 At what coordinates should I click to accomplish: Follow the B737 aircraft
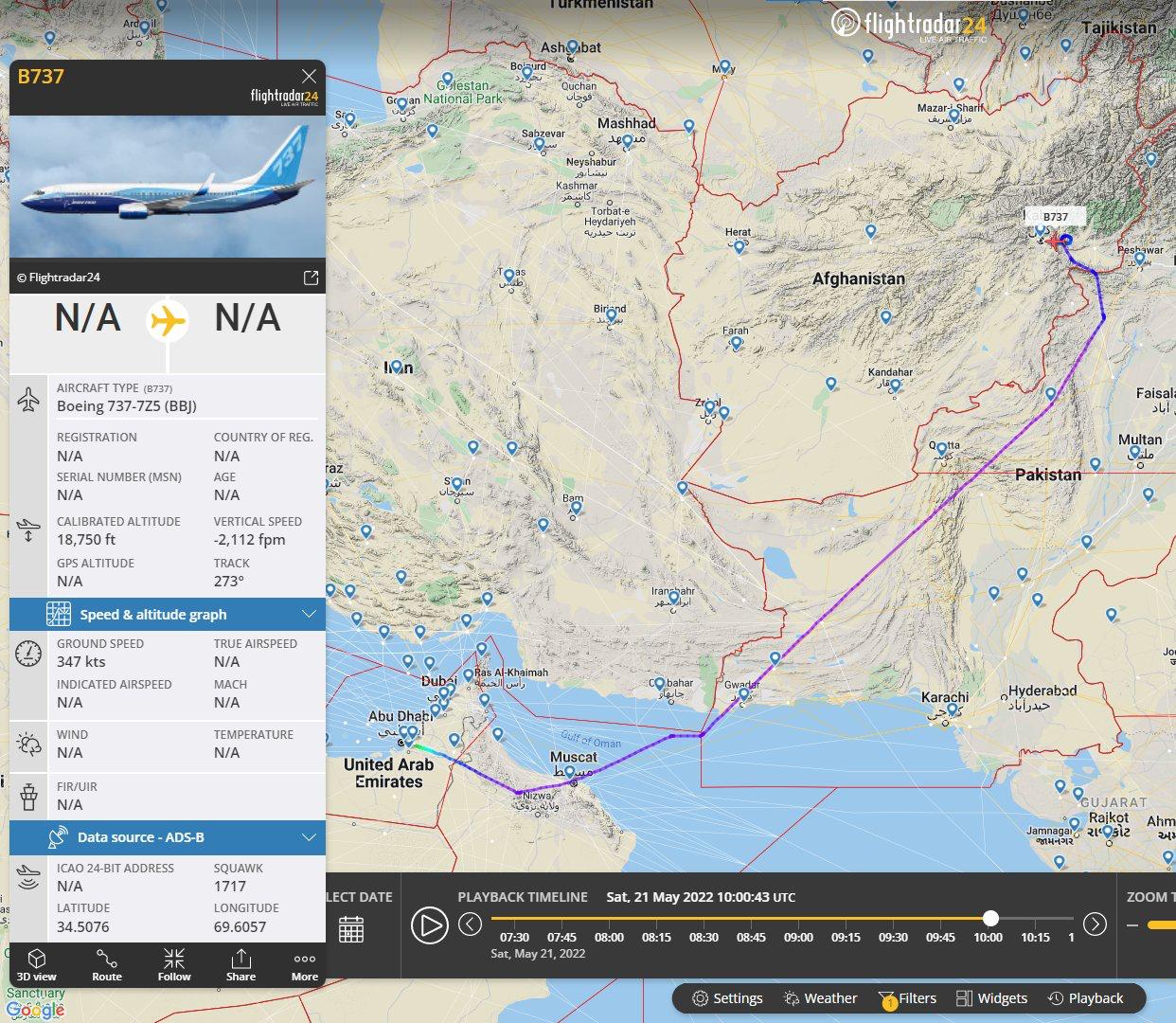click(174, 964)
